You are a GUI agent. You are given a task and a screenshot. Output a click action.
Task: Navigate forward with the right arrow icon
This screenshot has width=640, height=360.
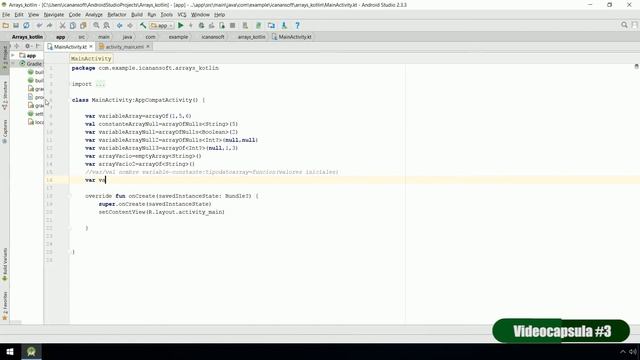tap(130, 25)
